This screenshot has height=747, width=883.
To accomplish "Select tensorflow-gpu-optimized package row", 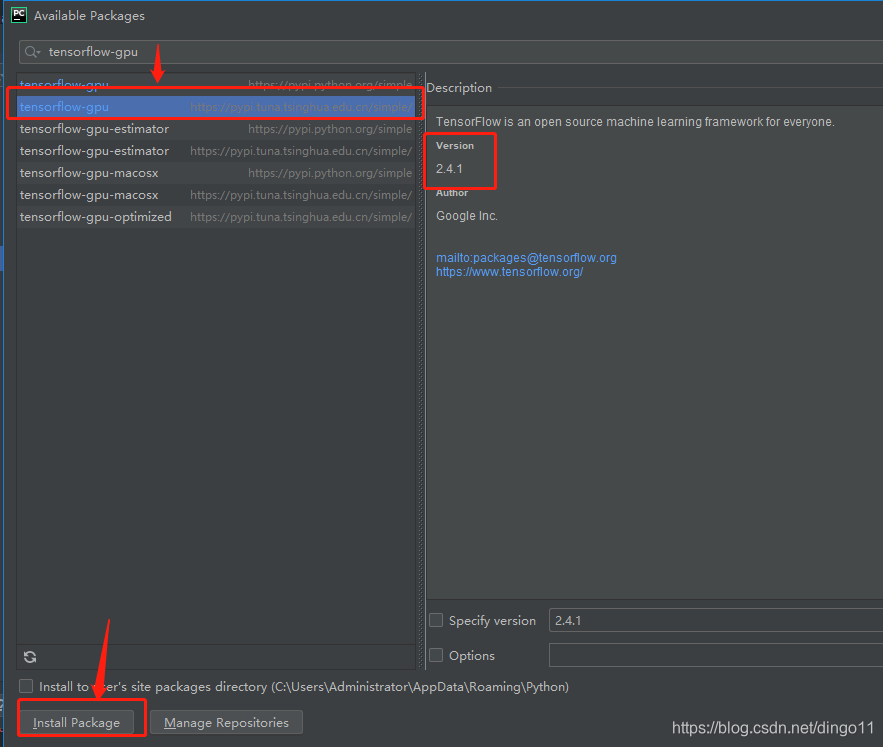I will [216, 216].
